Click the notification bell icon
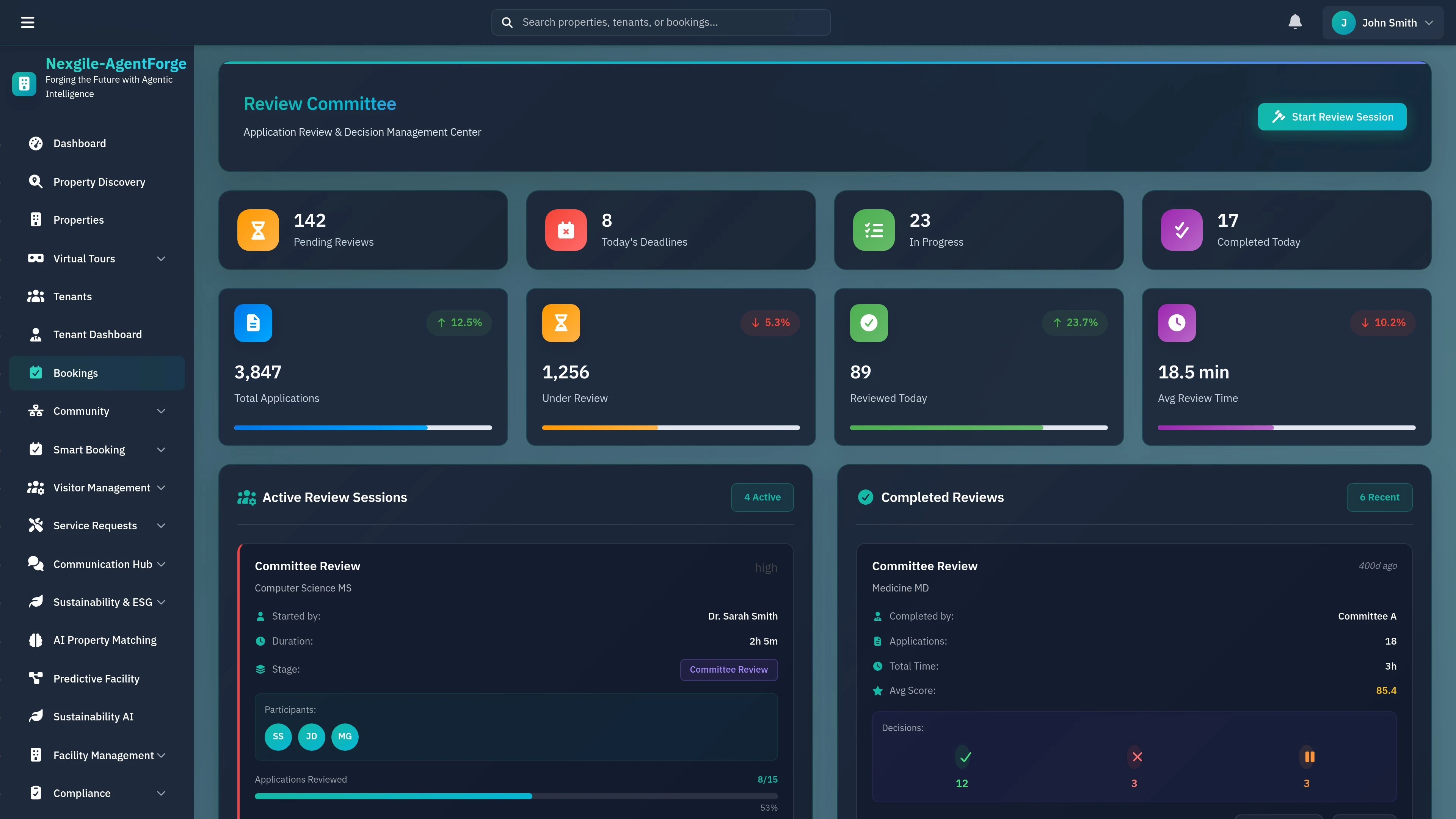This screenshot has width=1456, height=819. click(1295, 22)
